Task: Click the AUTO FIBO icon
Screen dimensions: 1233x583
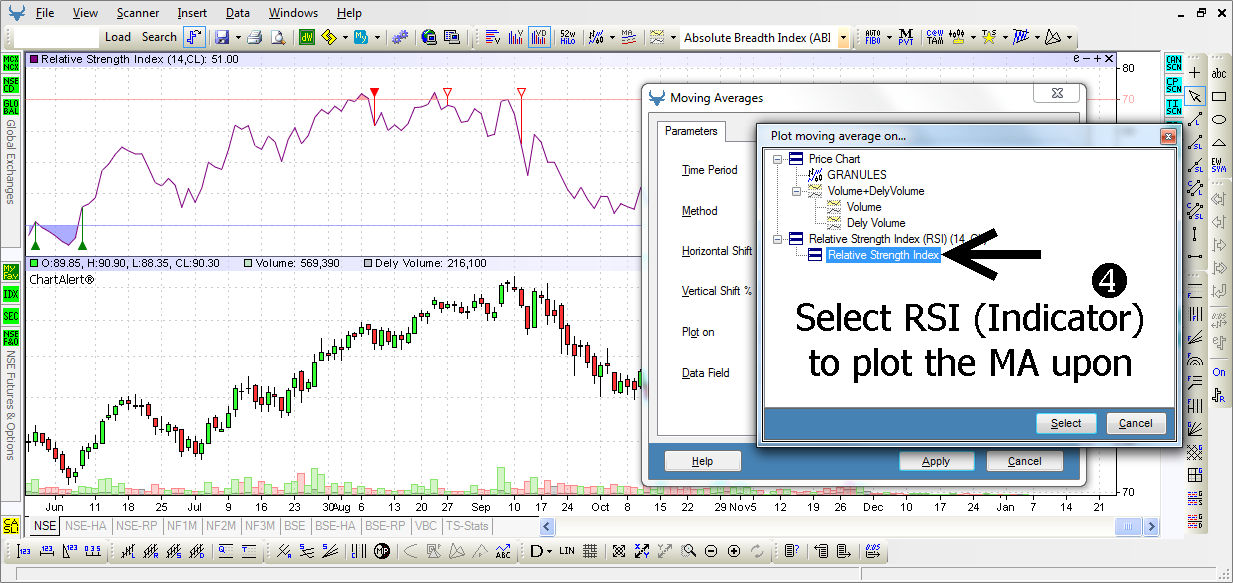Action: 872,37
